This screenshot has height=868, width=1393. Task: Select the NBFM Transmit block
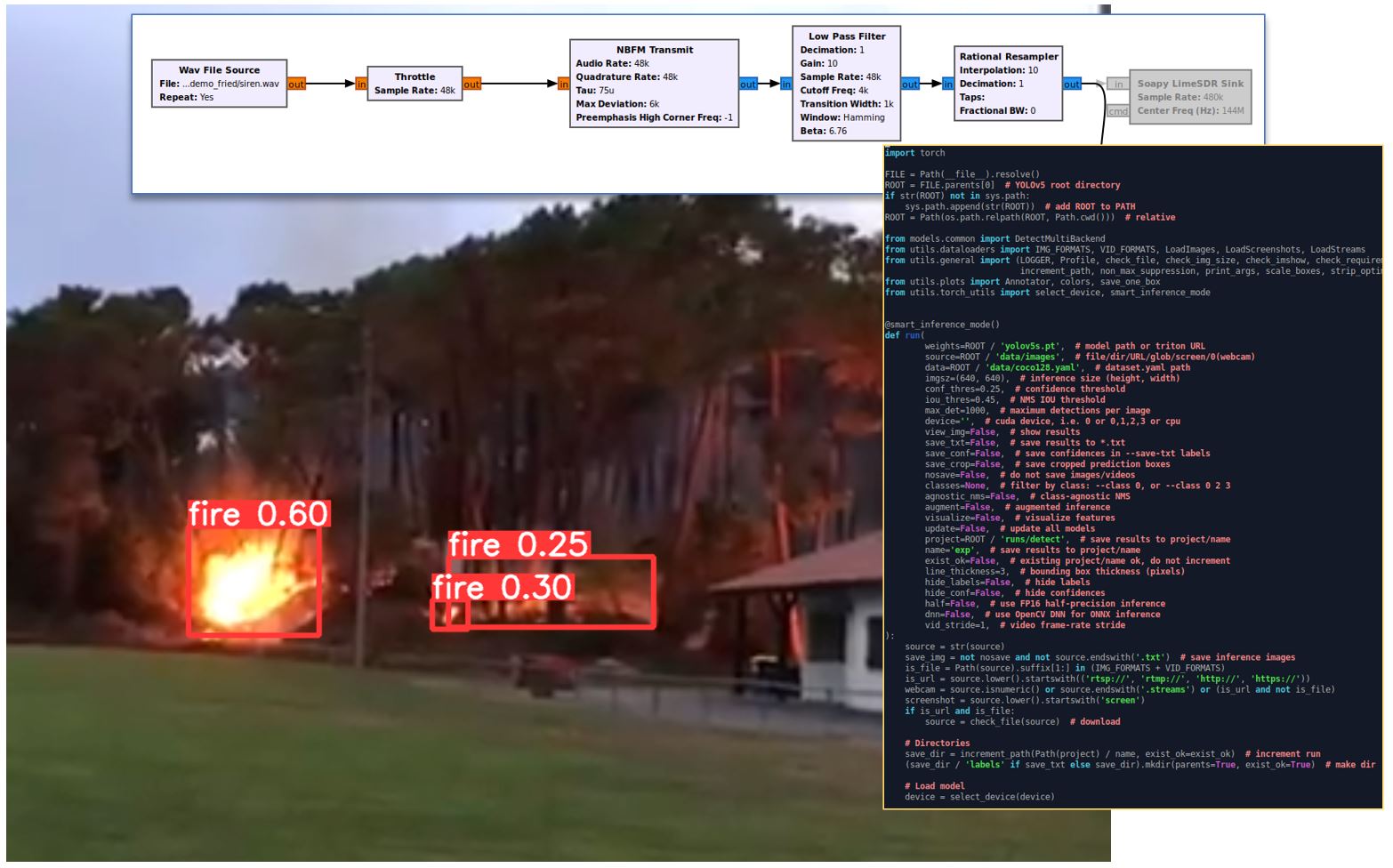tap(654, 84)
